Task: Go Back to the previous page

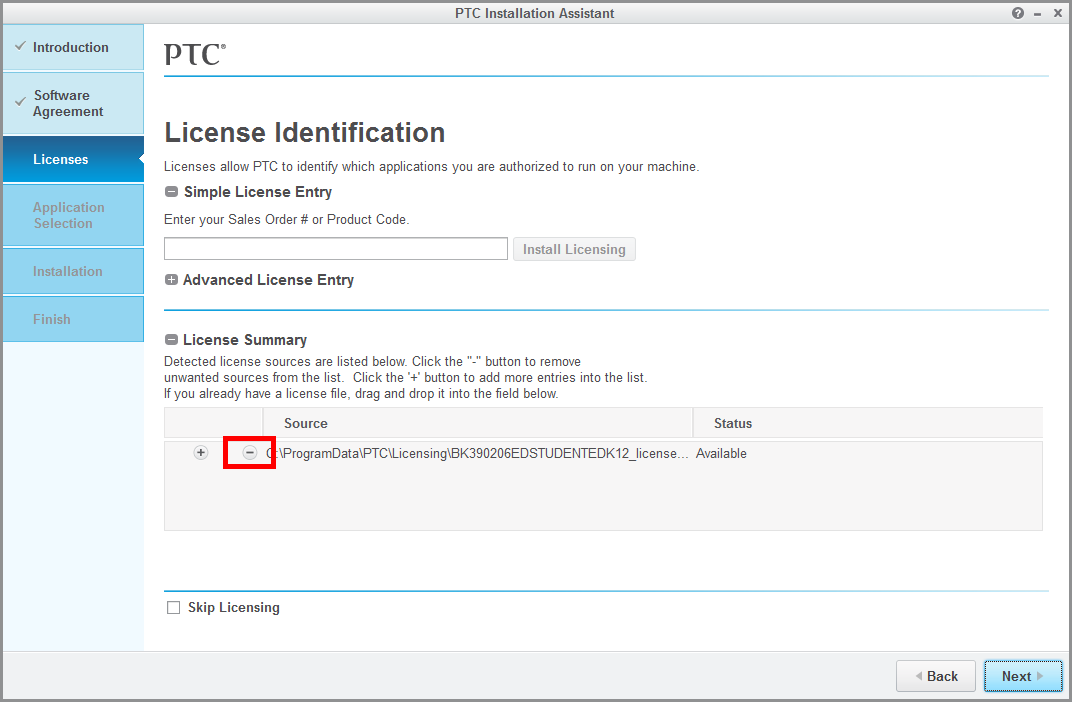Action: [935, 676]
